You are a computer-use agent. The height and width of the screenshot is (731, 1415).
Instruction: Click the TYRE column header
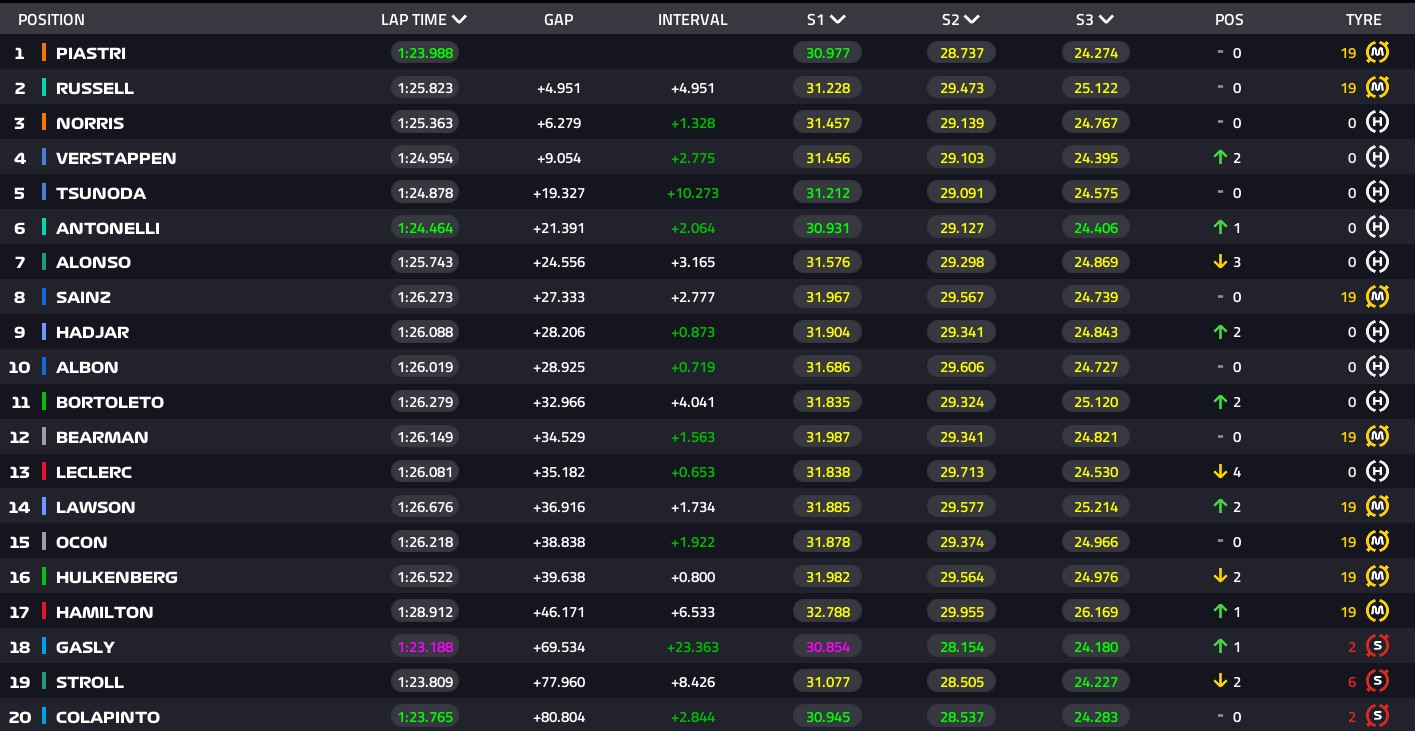[1363, 19]
